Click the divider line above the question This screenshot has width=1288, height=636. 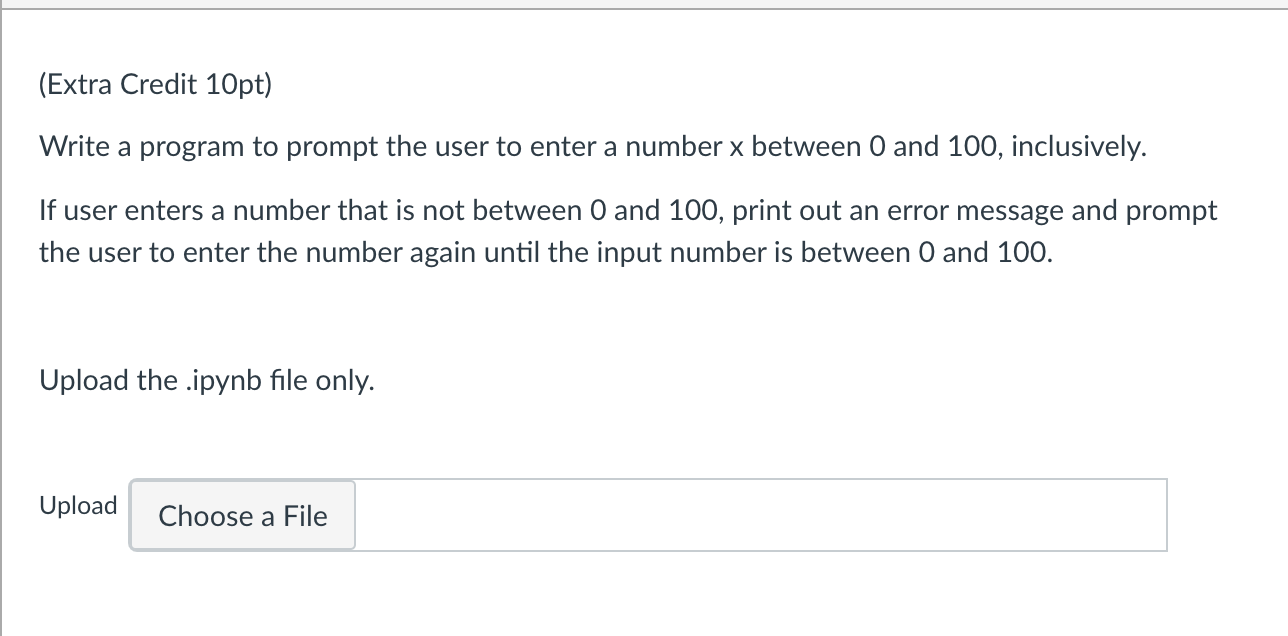pos(644,8)
